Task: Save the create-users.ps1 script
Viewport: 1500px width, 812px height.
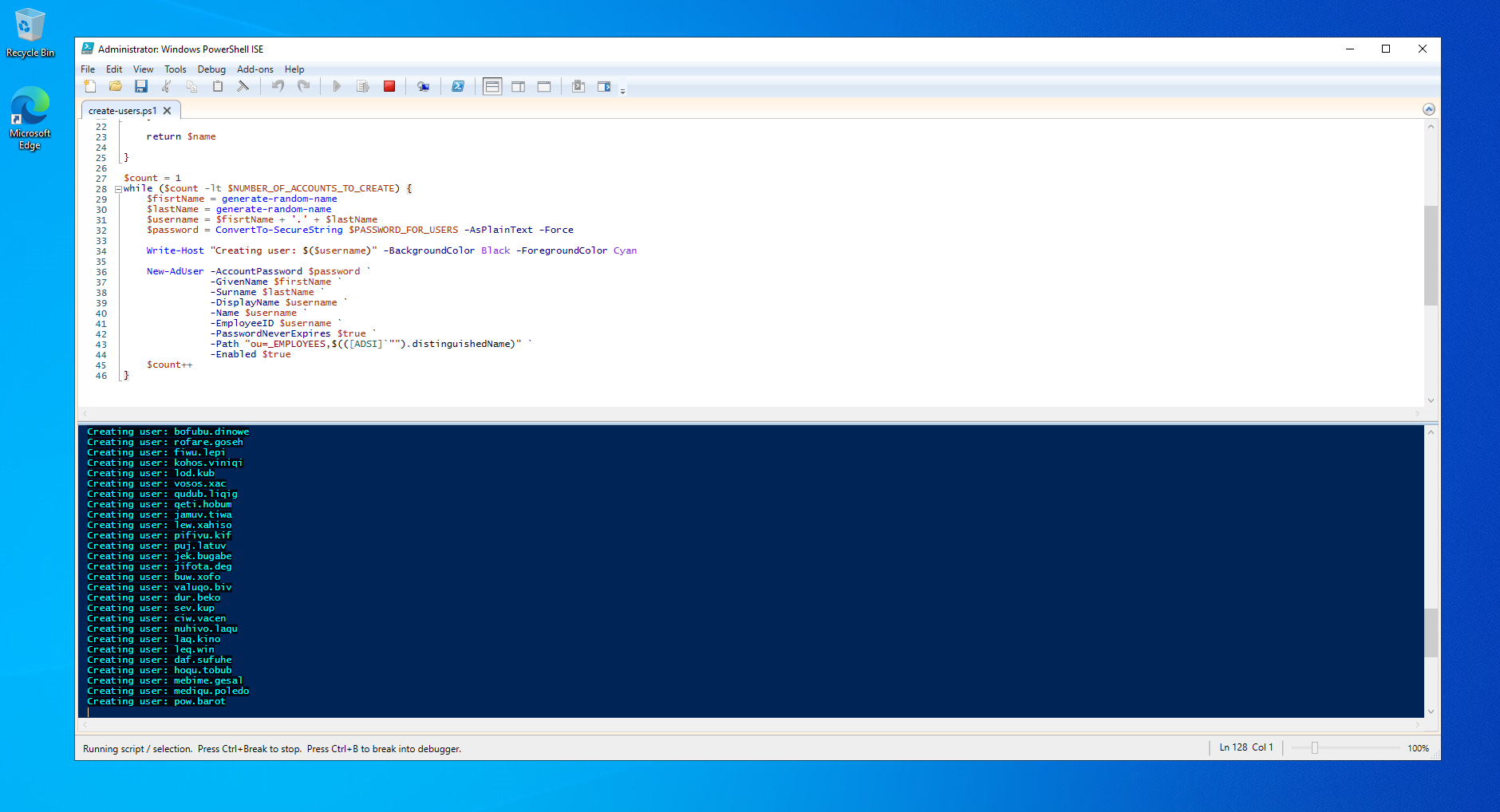Action: coord(141,86)
